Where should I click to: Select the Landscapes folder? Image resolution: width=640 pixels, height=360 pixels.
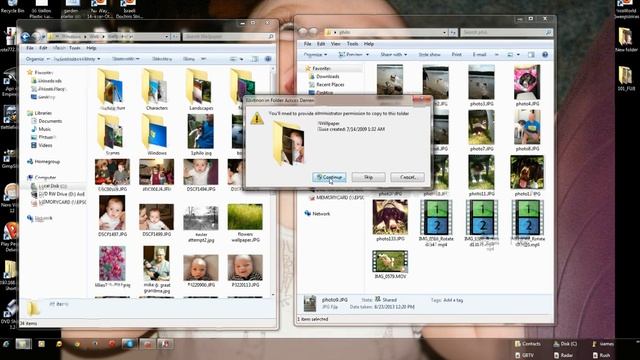pos(201,90)
